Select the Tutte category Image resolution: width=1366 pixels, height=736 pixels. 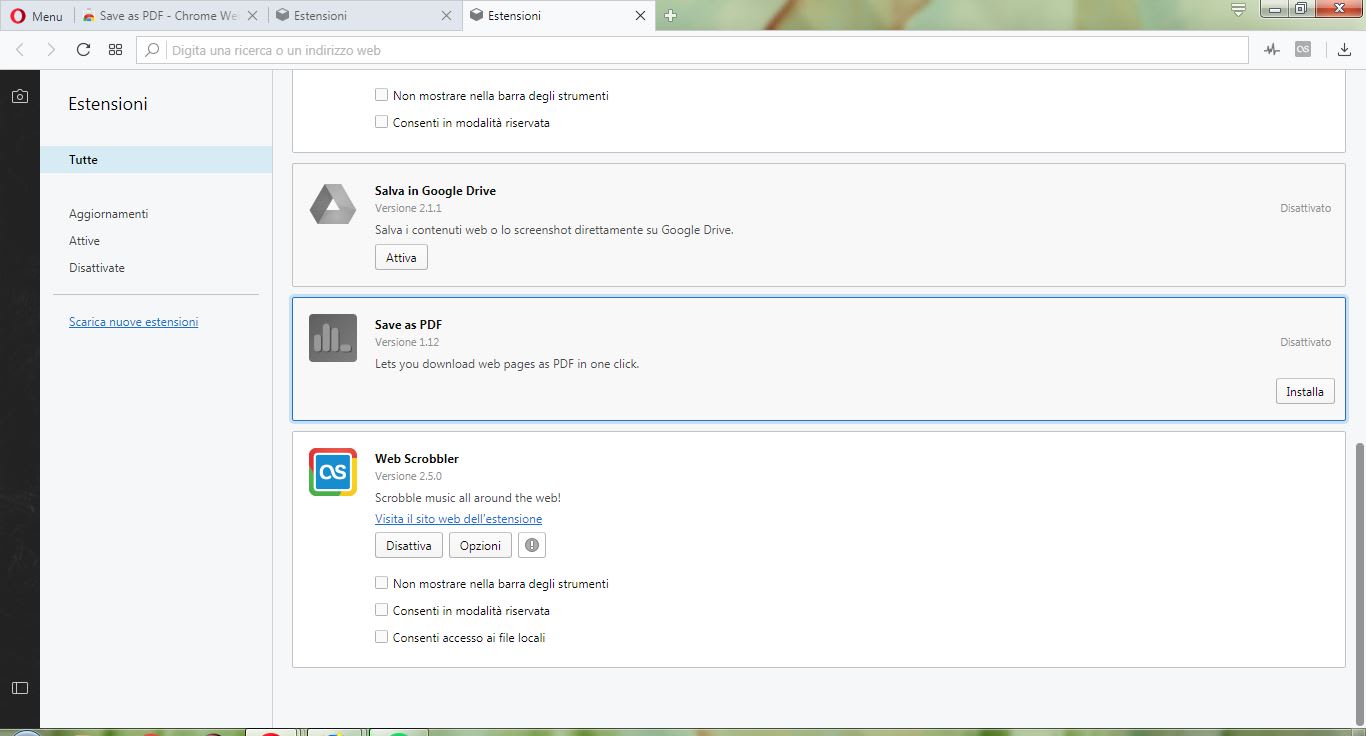156,160
